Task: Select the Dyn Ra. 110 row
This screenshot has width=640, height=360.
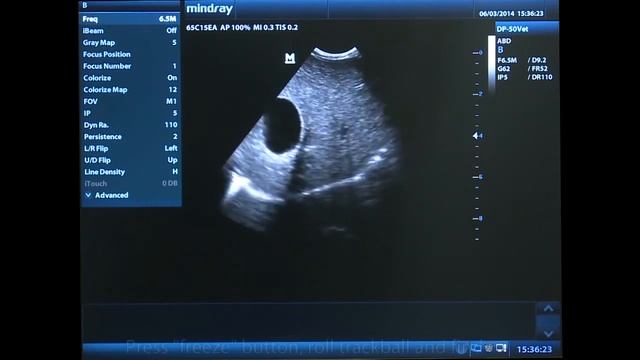Action: 130,125
